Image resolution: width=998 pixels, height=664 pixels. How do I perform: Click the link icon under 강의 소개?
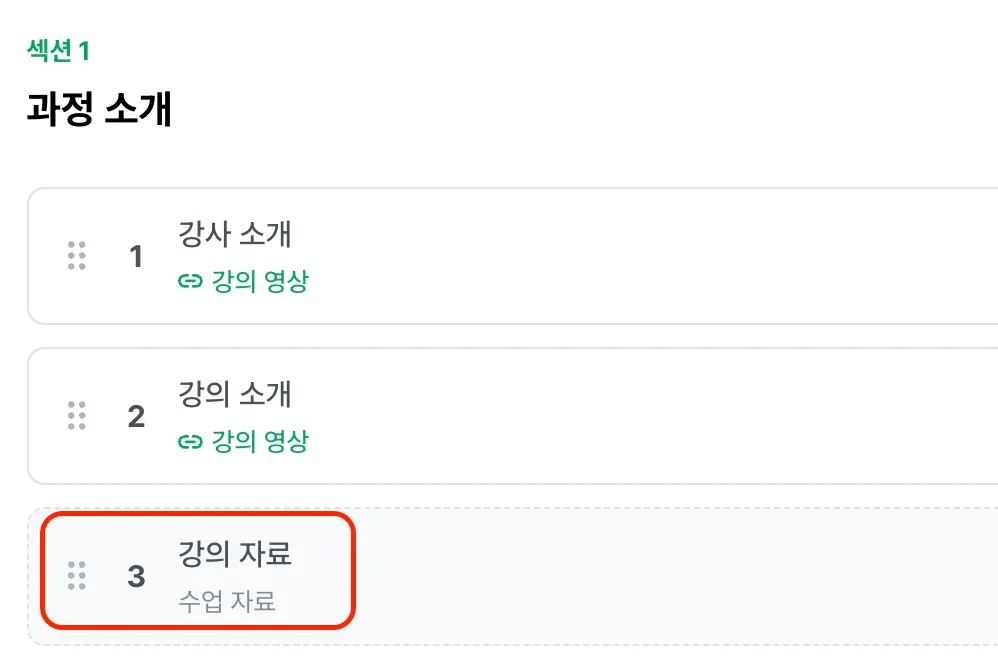[190, 441]
